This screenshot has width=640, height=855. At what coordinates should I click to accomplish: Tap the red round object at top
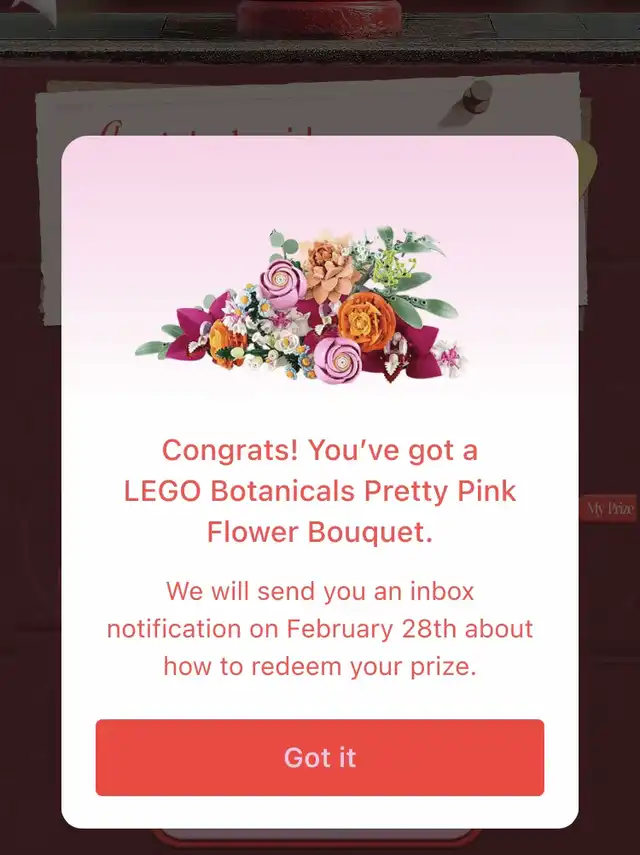pyautogui.click(x=319, y=17)
